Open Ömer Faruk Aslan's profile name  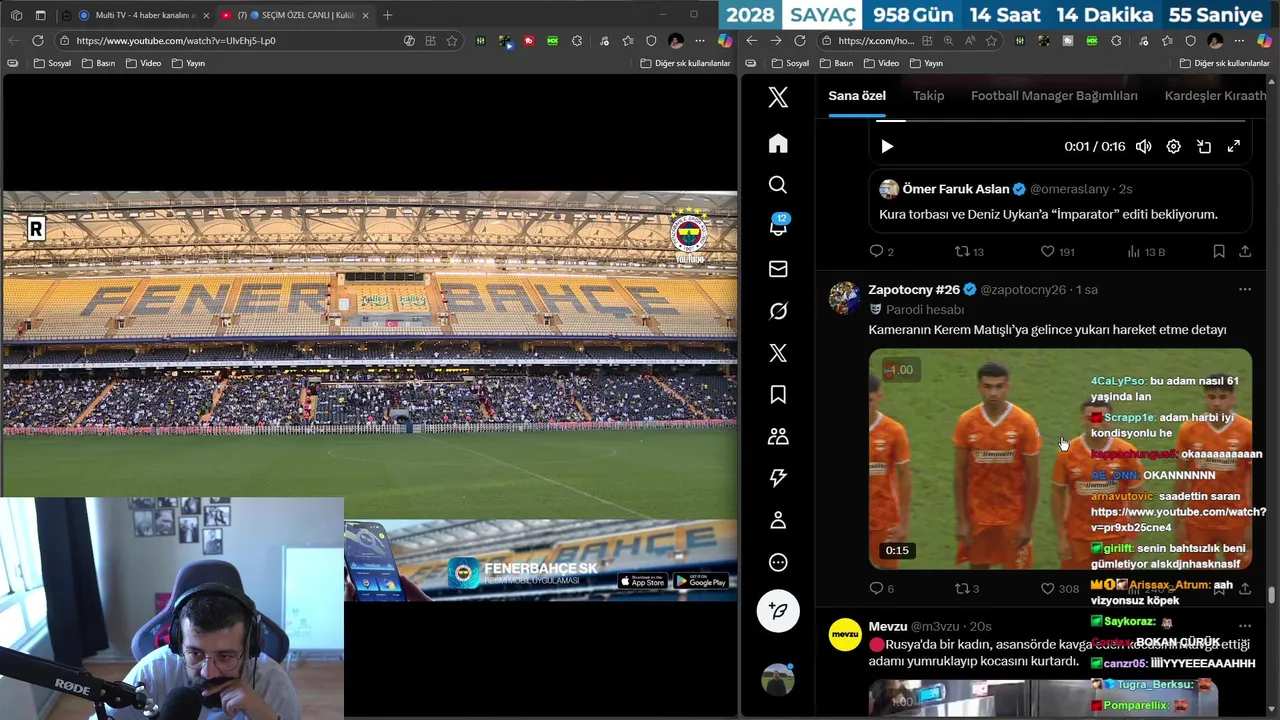coord(955,189)
